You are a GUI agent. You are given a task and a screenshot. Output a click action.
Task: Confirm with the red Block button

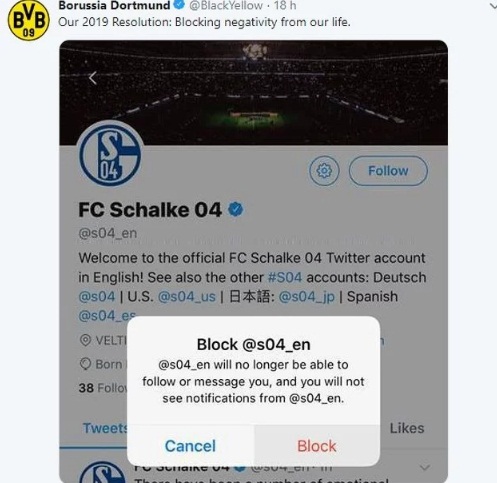[x=317, y=446]
